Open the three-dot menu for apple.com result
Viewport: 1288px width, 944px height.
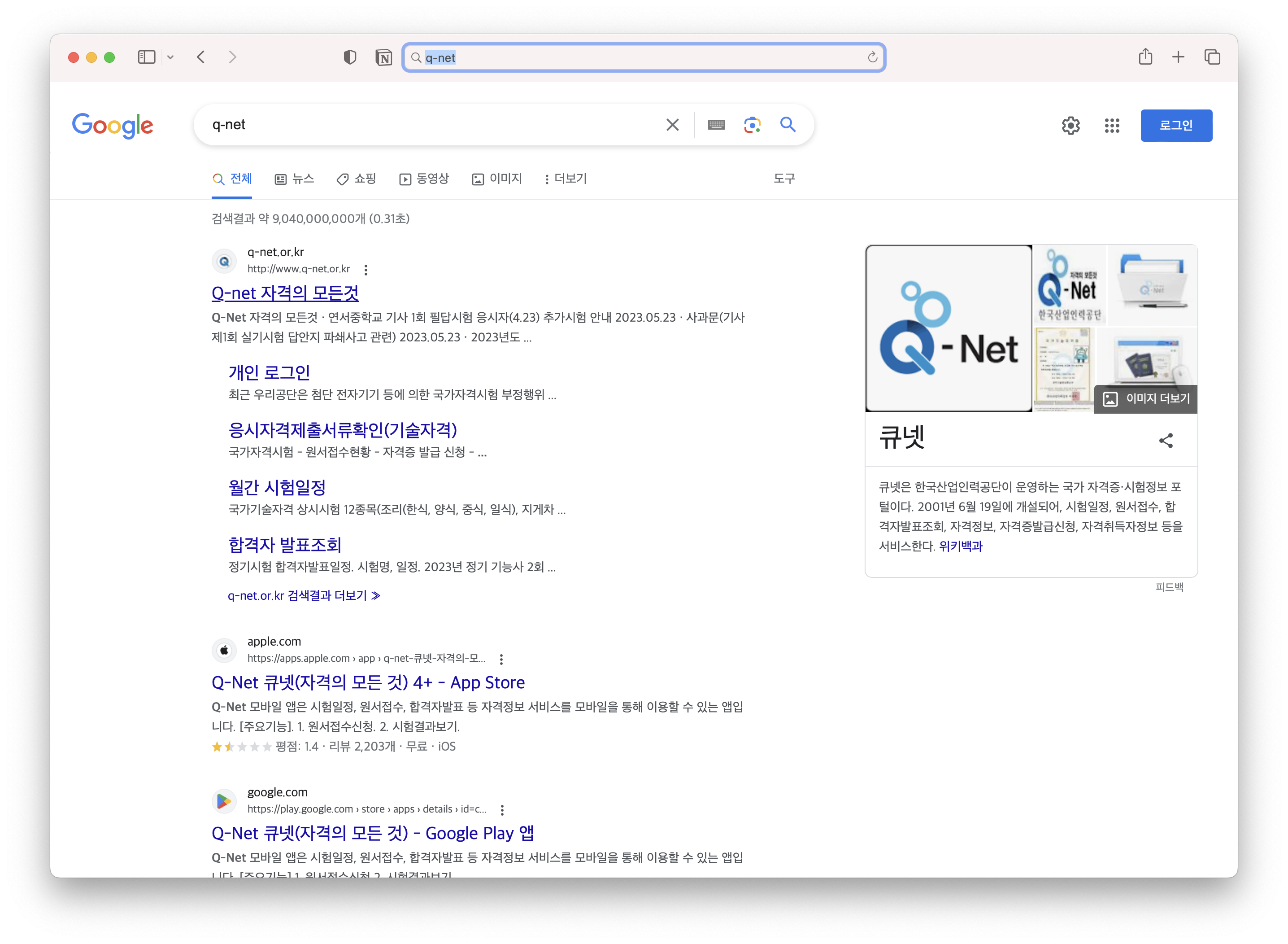(x=501, y=660)
